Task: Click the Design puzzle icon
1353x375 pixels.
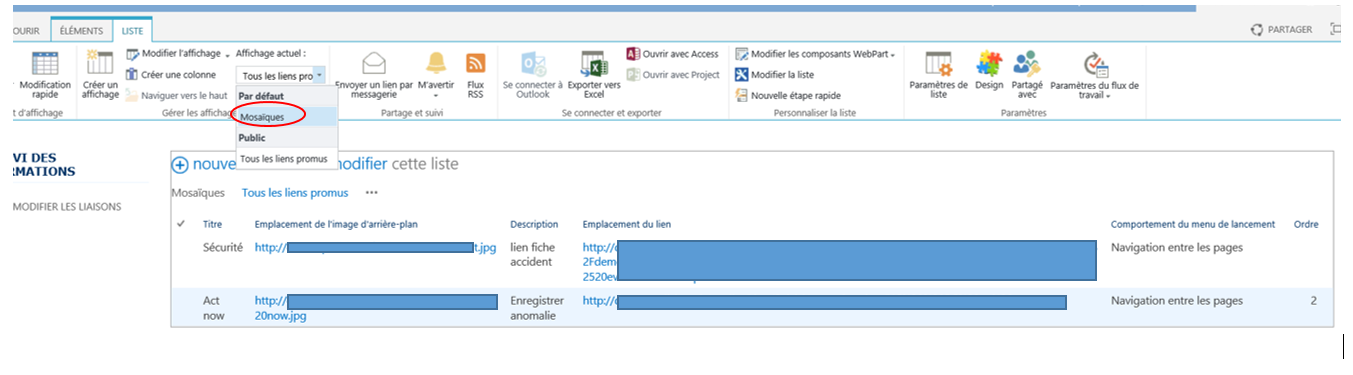Action: 989,63
